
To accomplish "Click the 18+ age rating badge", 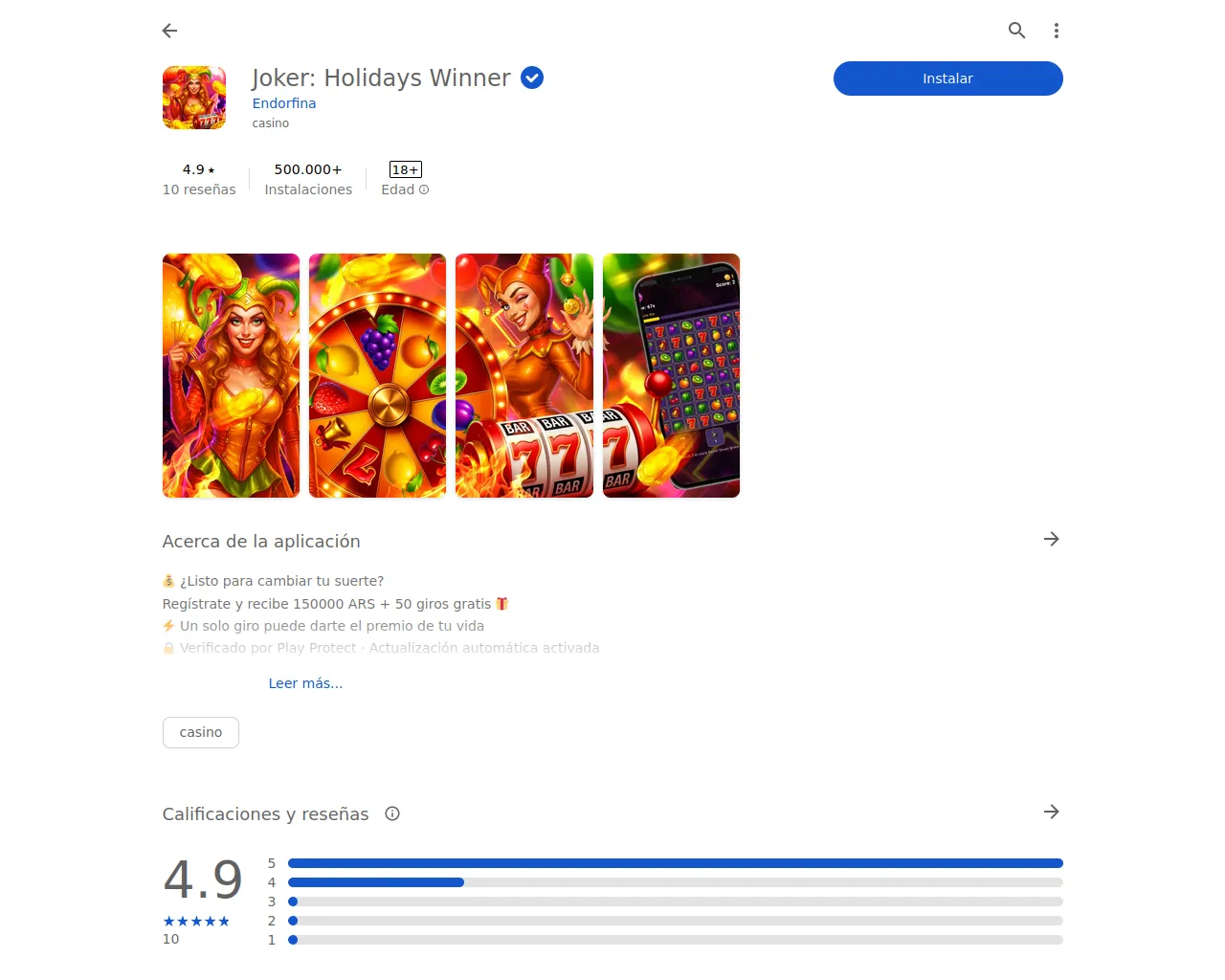I will [x=406, y=169].
